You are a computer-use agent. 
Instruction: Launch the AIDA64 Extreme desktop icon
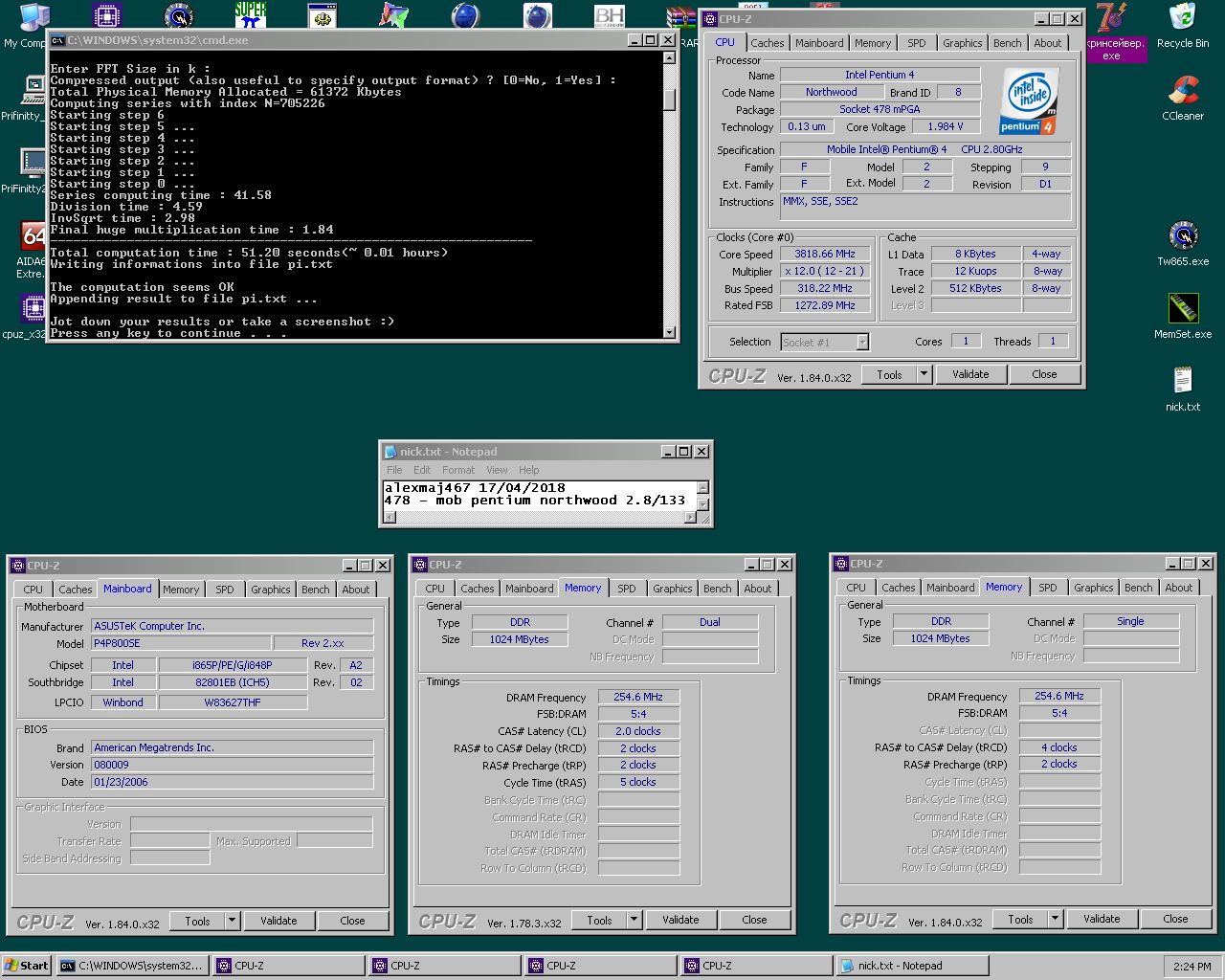tap(33, 235)
